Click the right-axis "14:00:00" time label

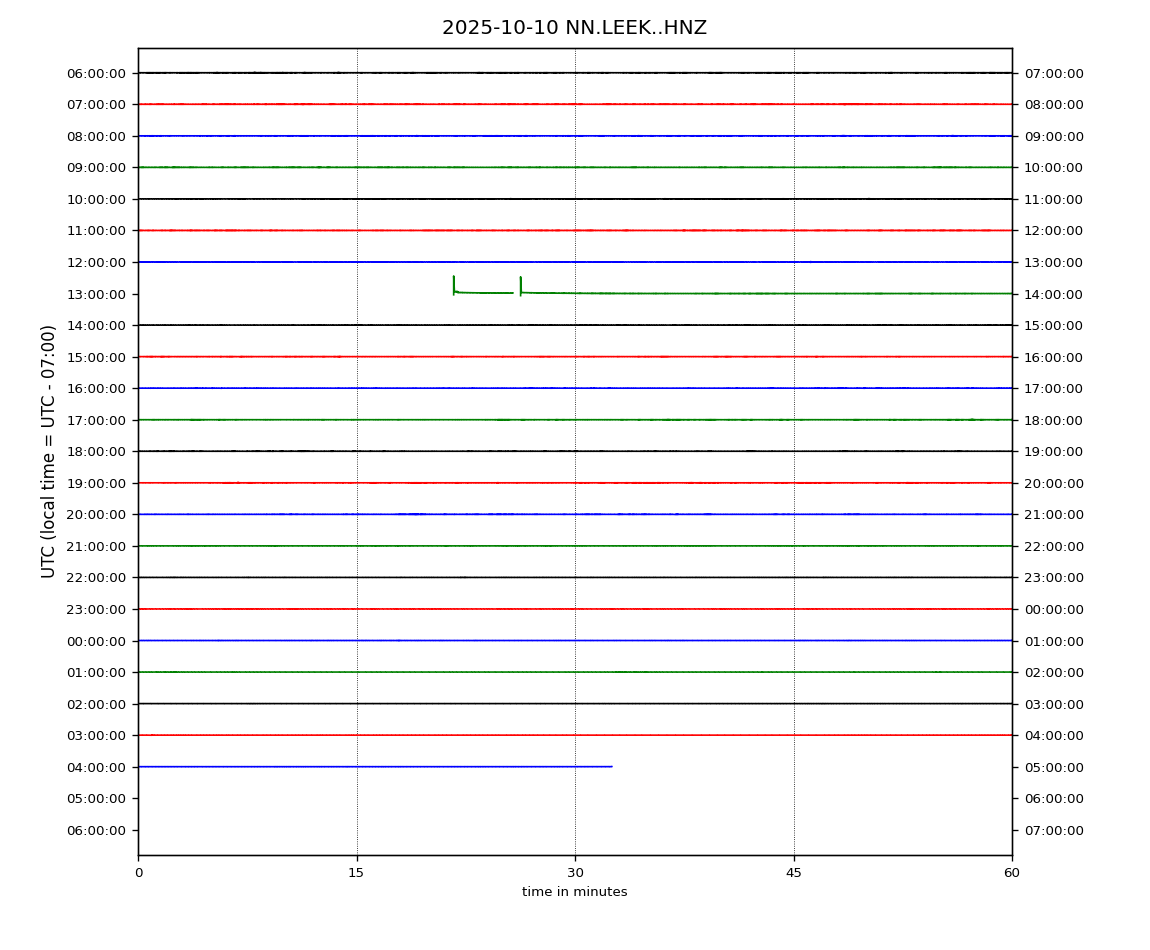[1054, 294]
